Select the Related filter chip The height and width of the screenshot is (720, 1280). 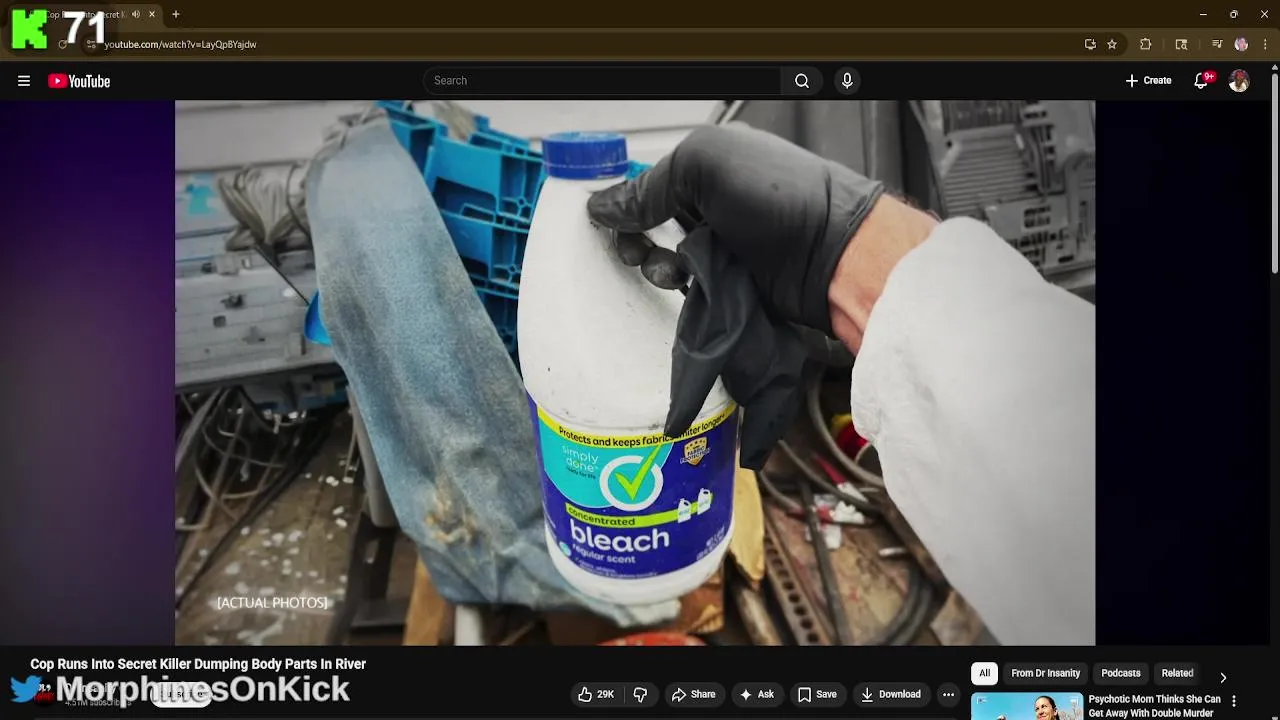point(1177,673)
